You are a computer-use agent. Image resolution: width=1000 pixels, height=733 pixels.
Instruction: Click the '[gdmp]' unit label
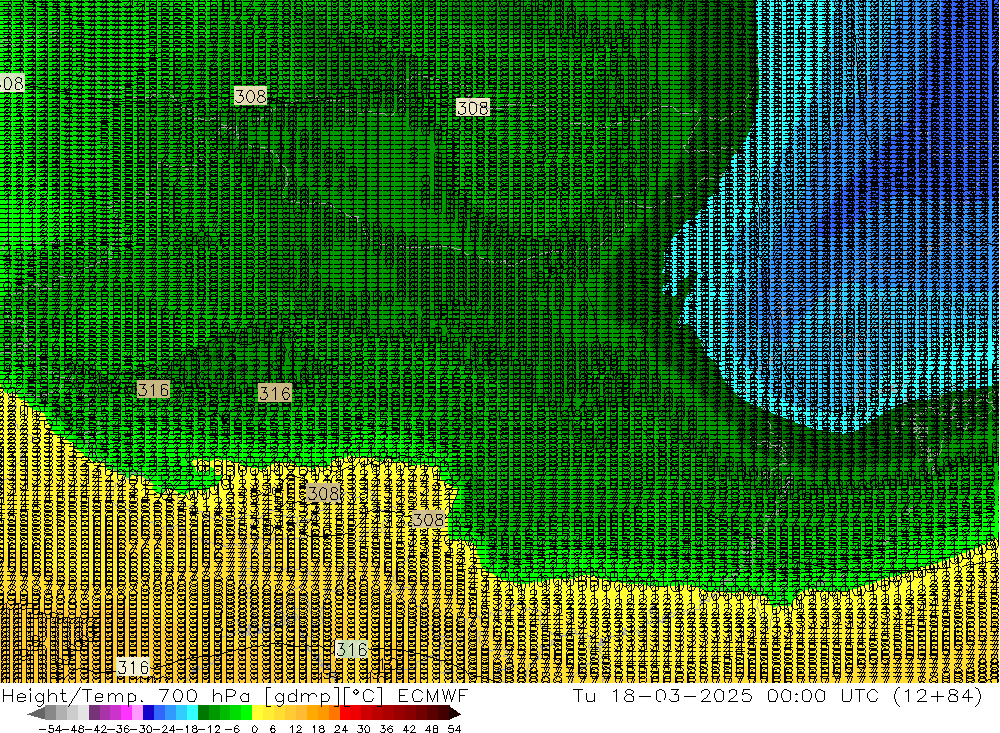tap(301, 696)
